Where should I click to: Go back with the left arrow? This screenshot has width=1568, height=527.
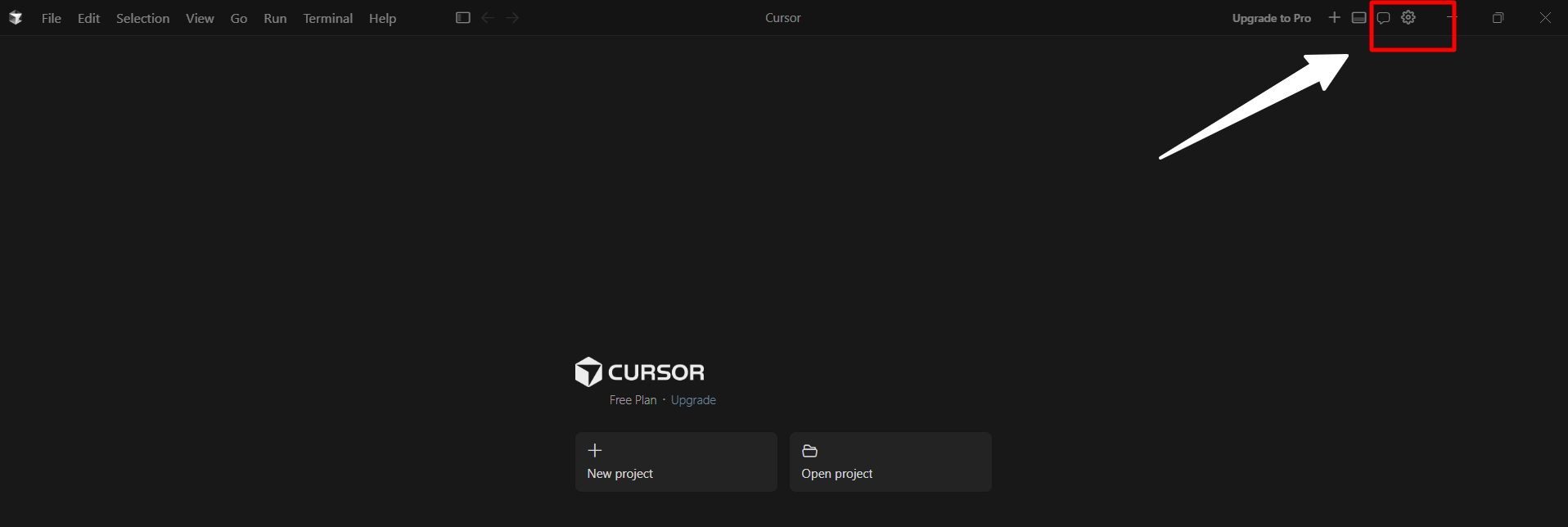pyautogui.click(x=488, y=18)
